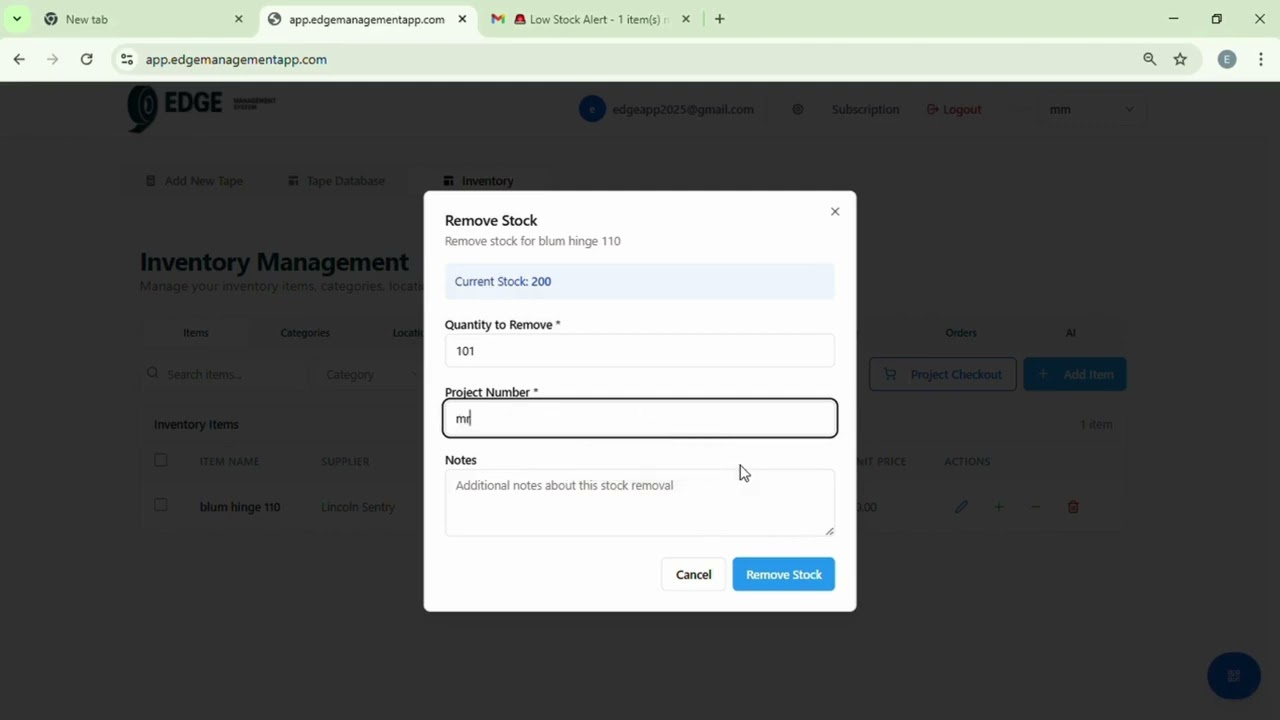Click the EDGE logo
1280x720 pixels.
pos(201,108)
